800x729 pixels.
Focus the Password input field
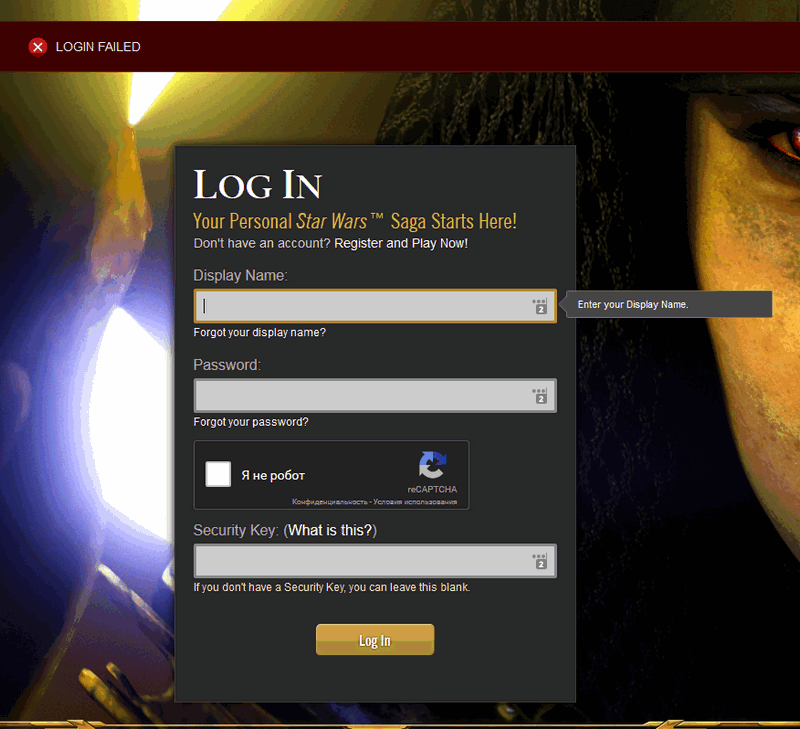tap(360, 396)
